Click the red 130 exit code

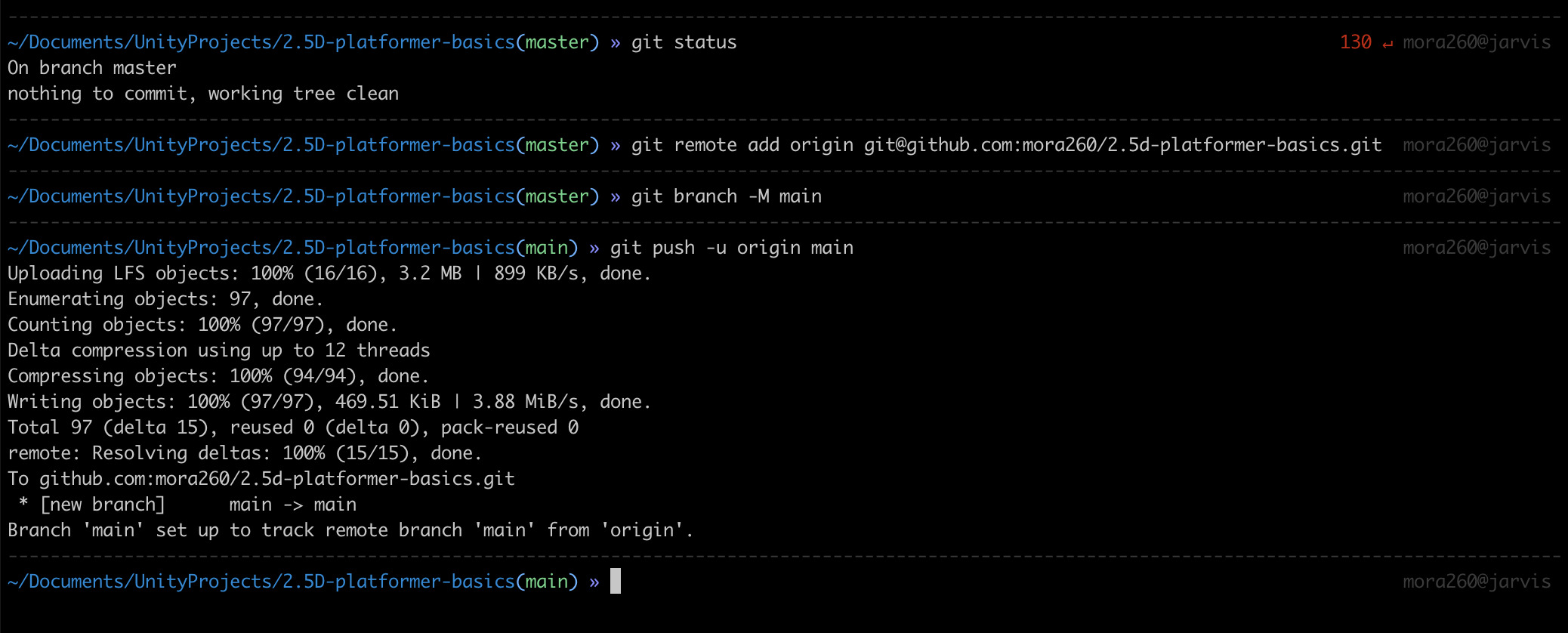pyautogui.click(x=1355, y=42)
